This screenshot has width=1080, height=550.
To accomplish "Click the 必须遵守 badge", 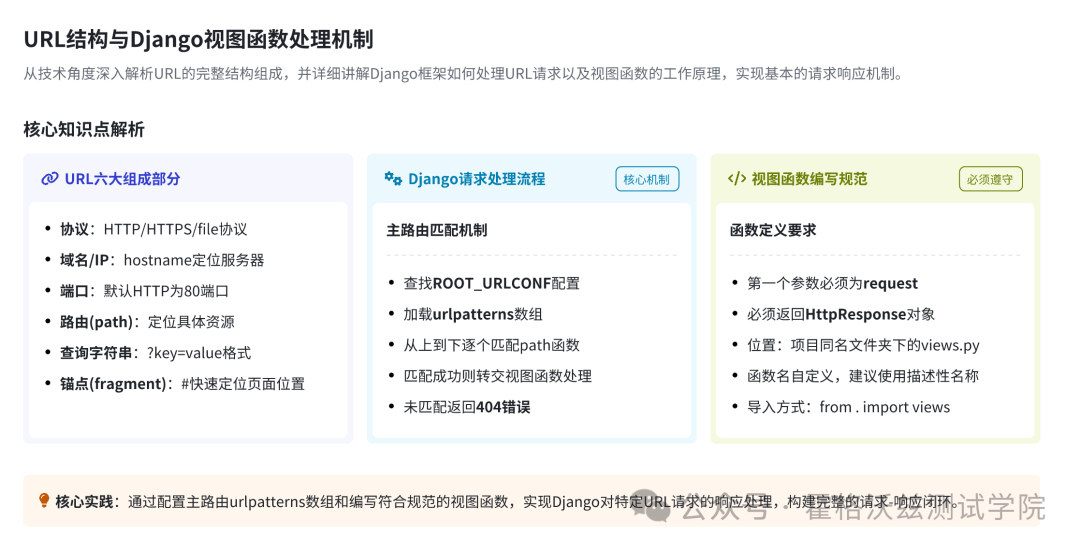I will 990,179.
